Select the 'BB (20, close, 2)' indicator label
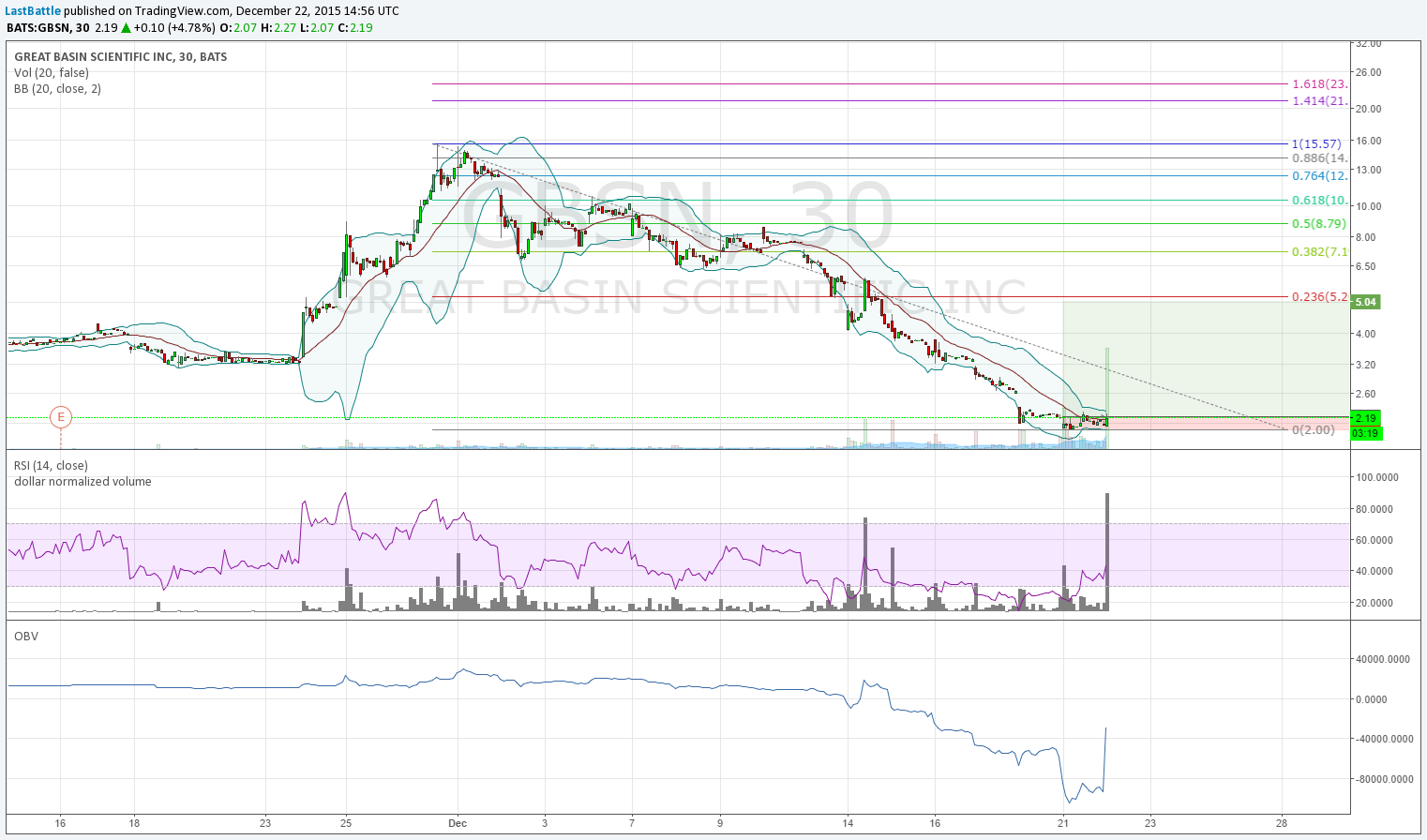Viewport: 1427px width, 840px height. coord(58,89)
